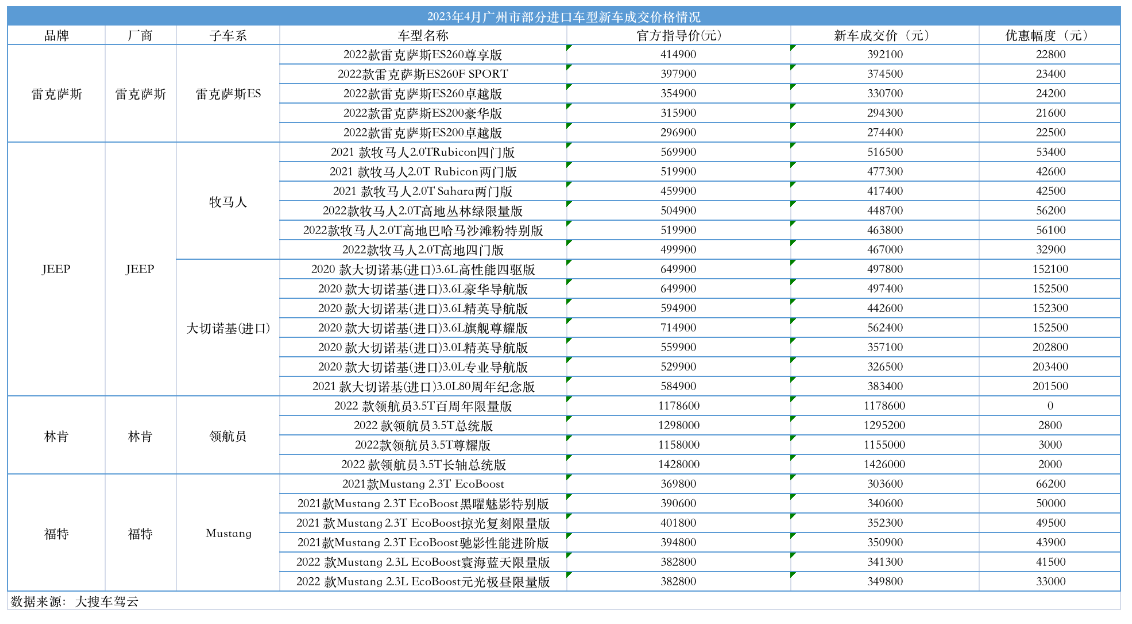The height and width of the screenshot is (624, 1132).
Task: Select the 厂商 column header
Action: click(x=140, y=35)
